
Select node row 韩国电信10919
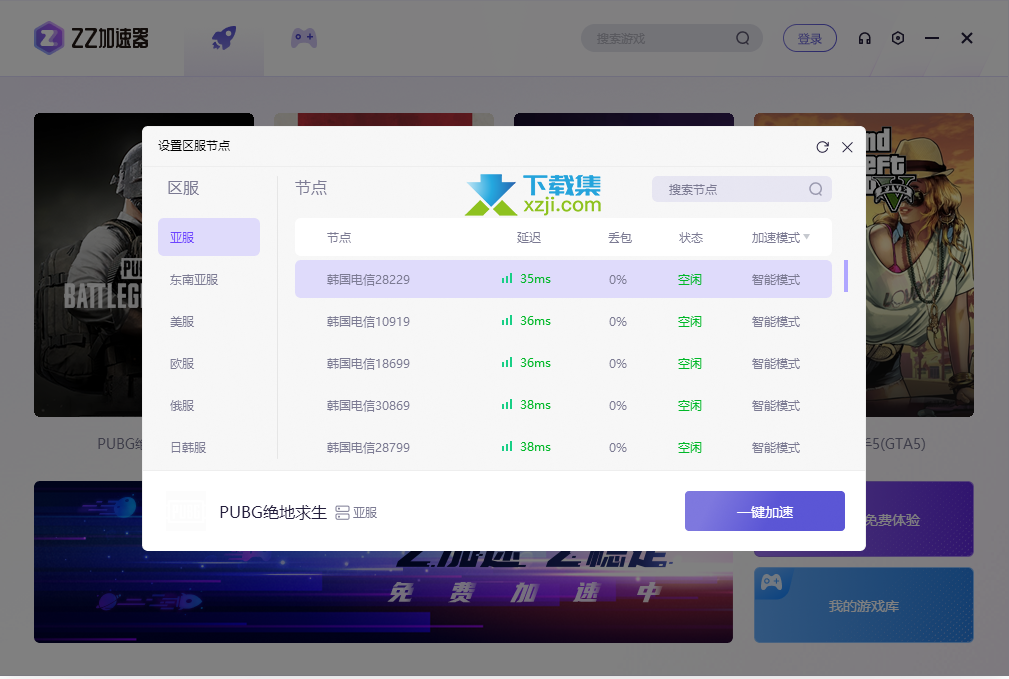(x=563, y=321)
